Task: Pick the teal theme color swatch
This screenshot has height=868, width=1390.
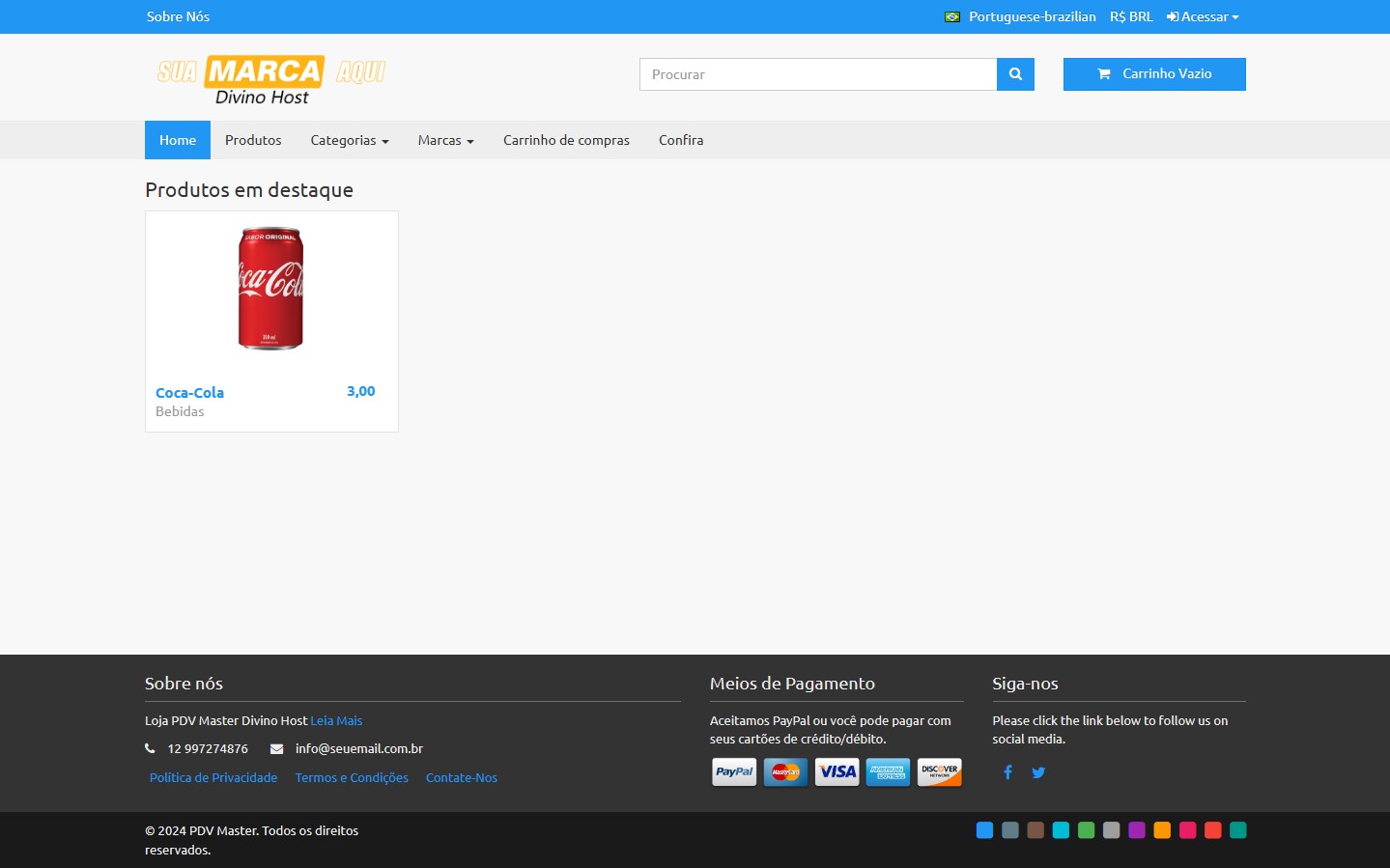Action: point(1238,830)
